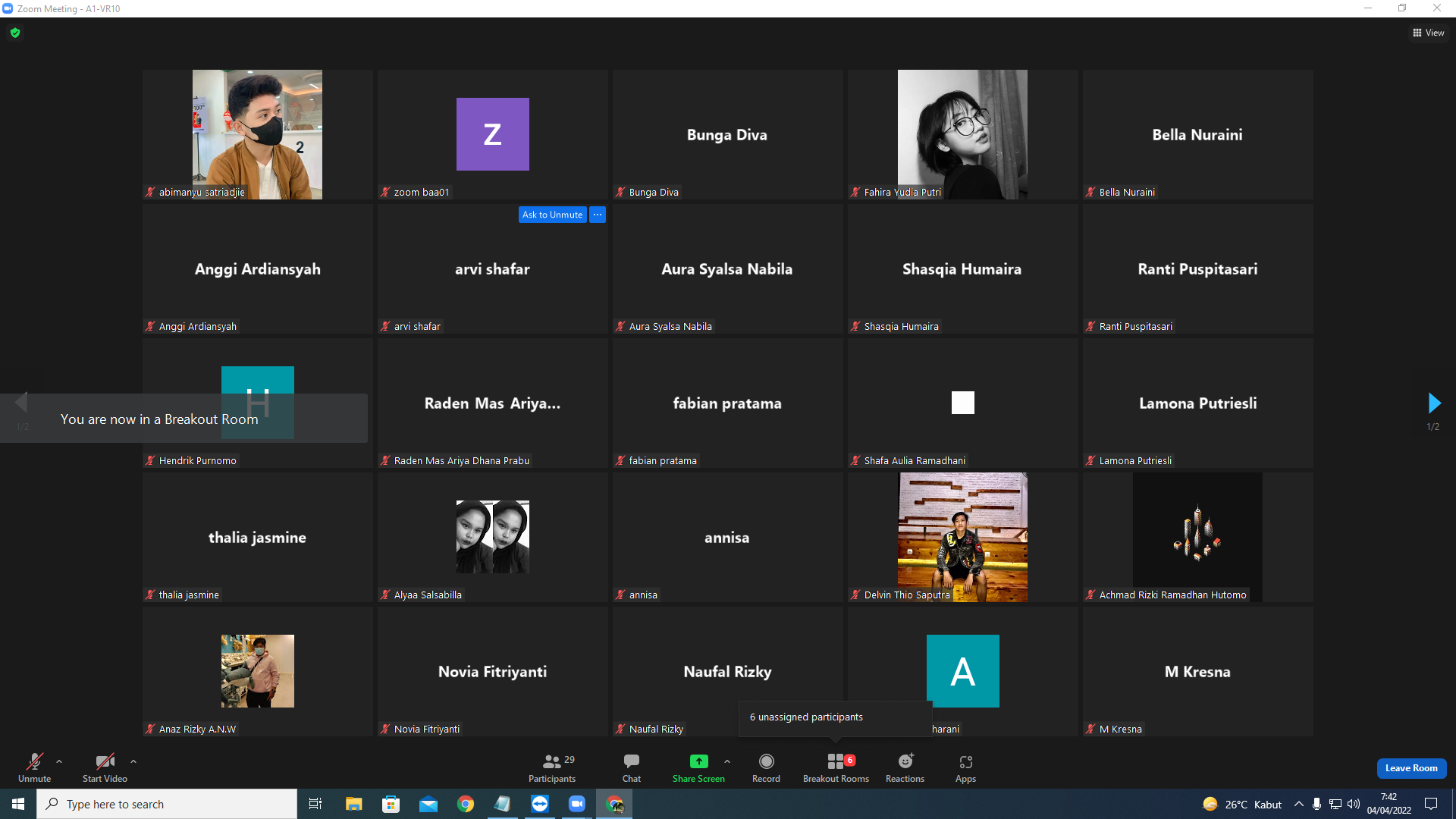Select Fahira Yudia Putri's profile photo

pyautogui.click(x=962, y=134)
